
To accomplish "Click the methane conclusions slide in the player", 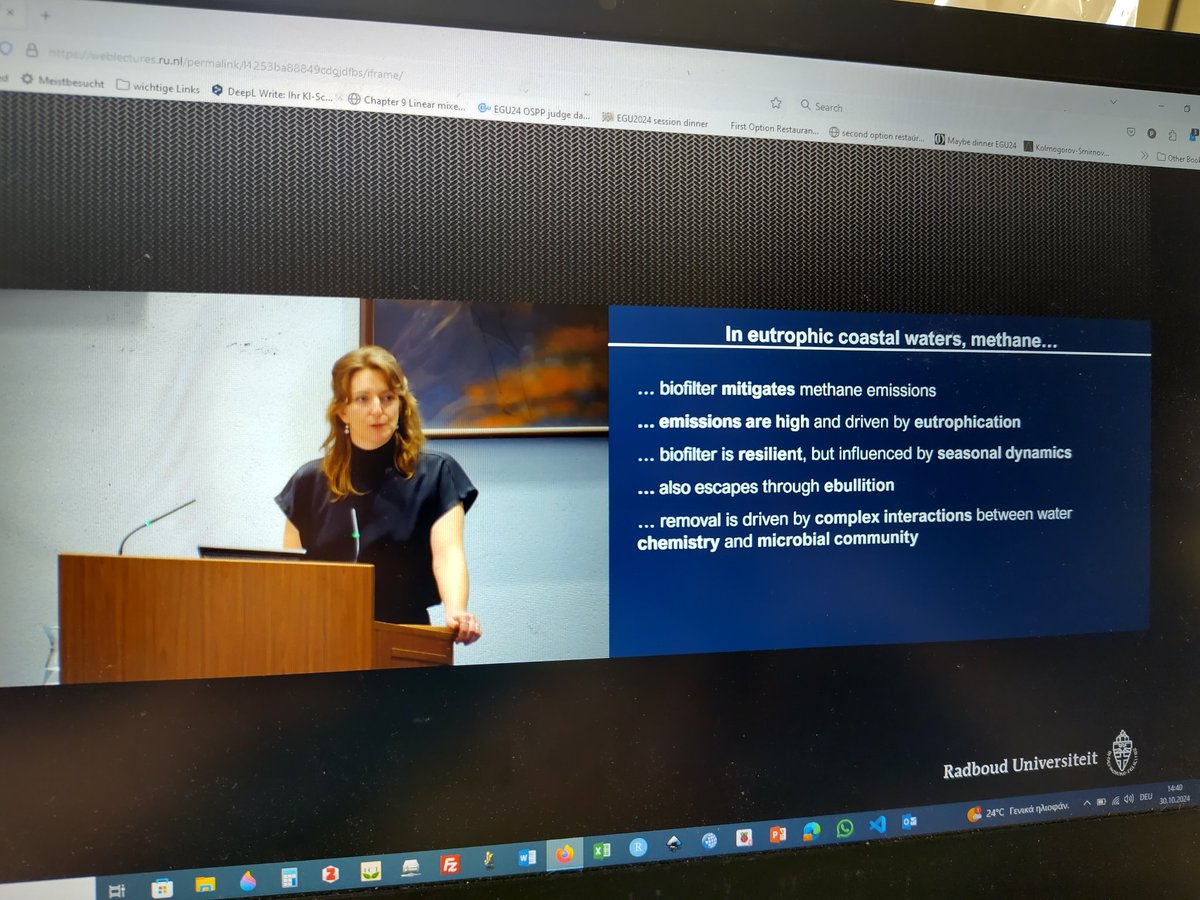I will click(879, 480).
